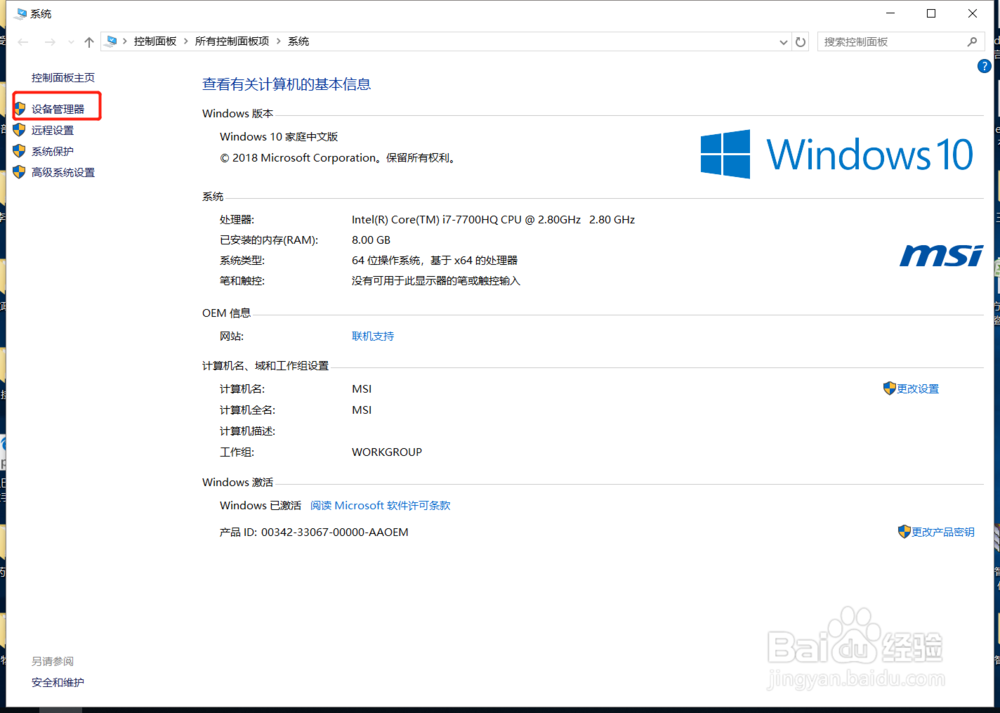Open the address bar history dropdown
This screenshot has width=1000, height=713.
[x=783, y=41]
